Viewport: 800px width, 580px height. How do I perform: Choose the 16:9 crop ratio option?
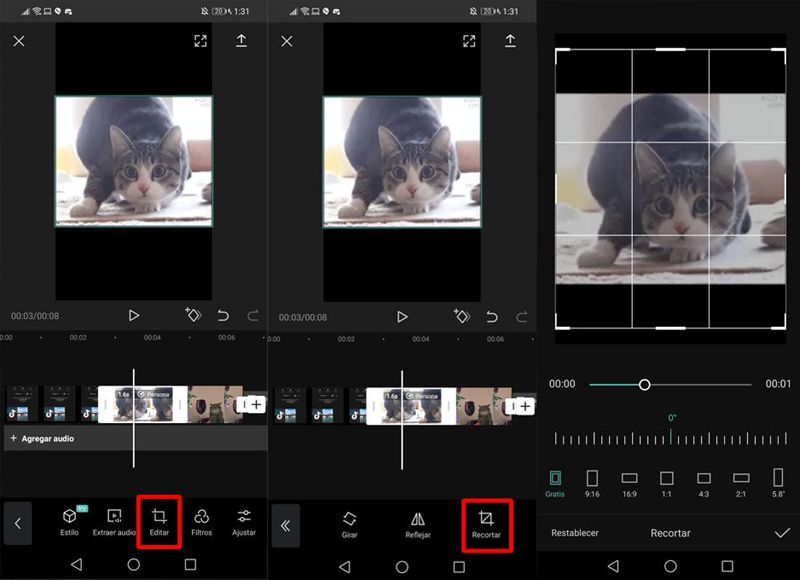629,483
